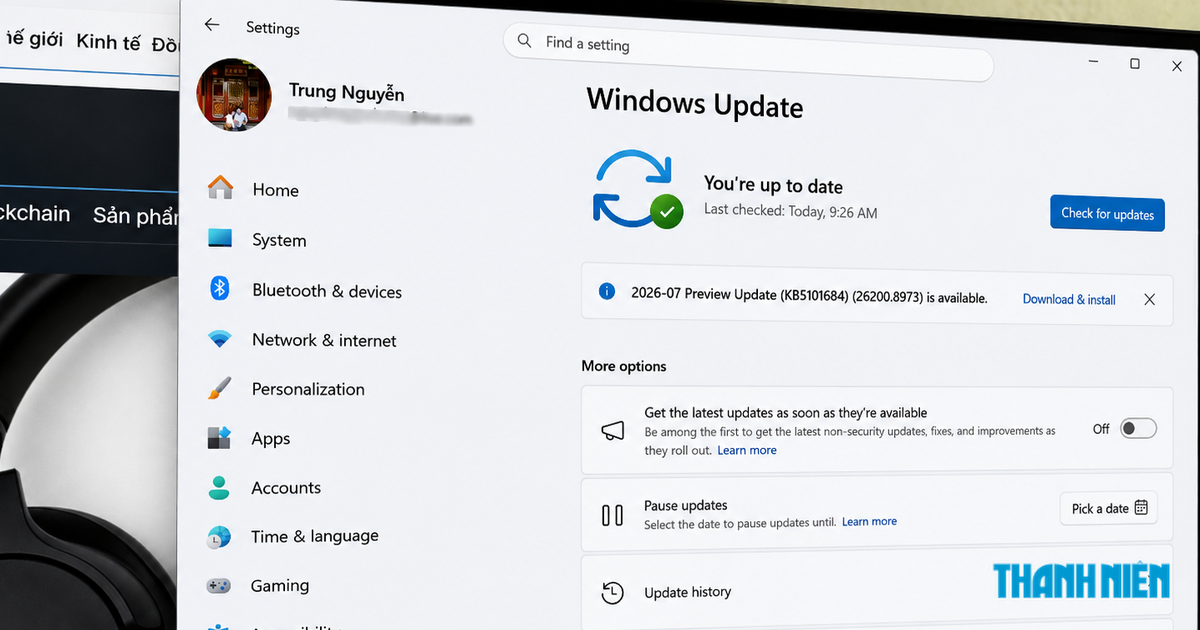1200x630 pixels.
Task: Select System in the Settings sidebar
Action: (x=279, y=240)
